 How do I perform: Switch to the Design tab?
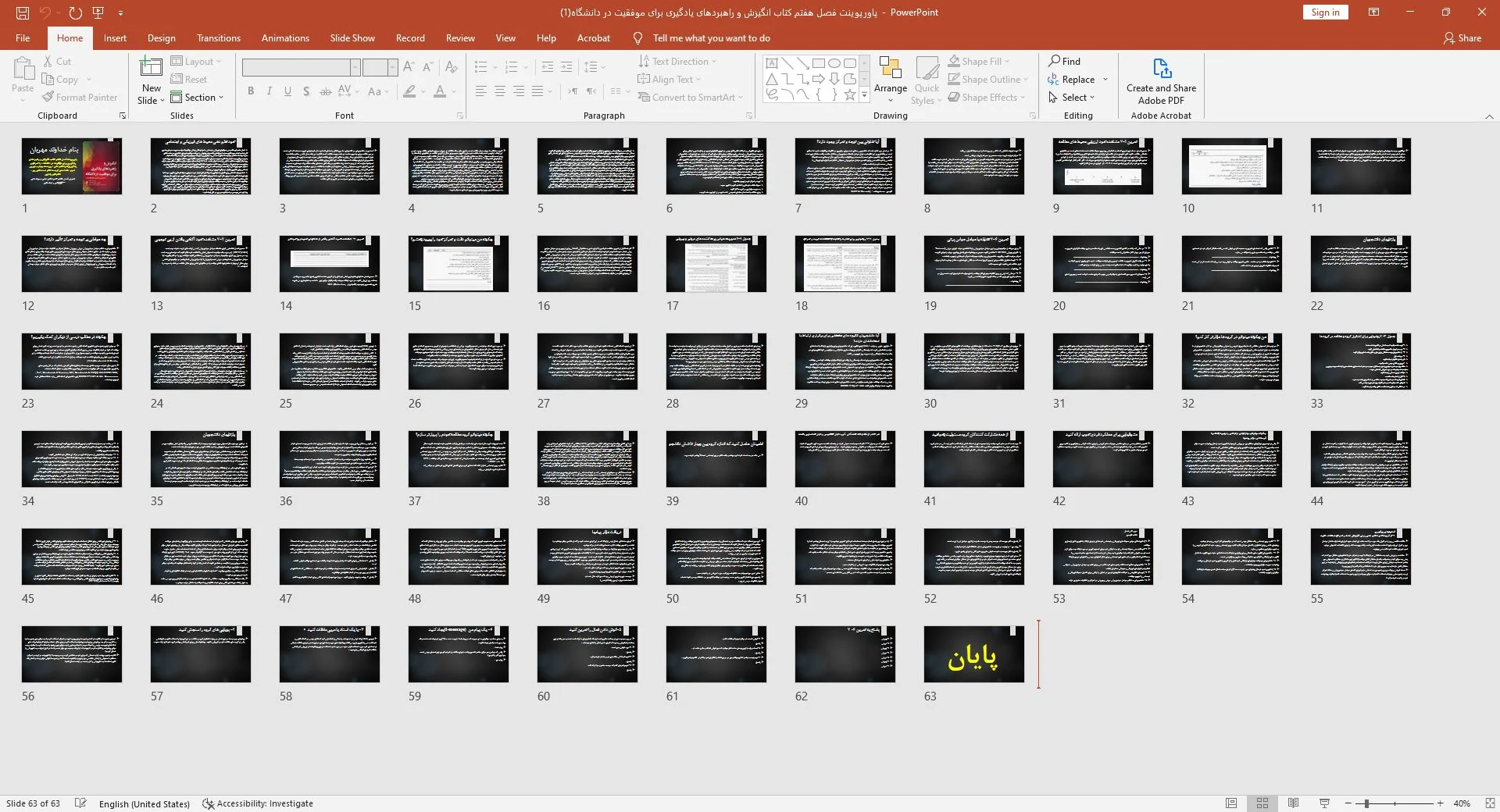pyautogui.click(x=161, y=38)
